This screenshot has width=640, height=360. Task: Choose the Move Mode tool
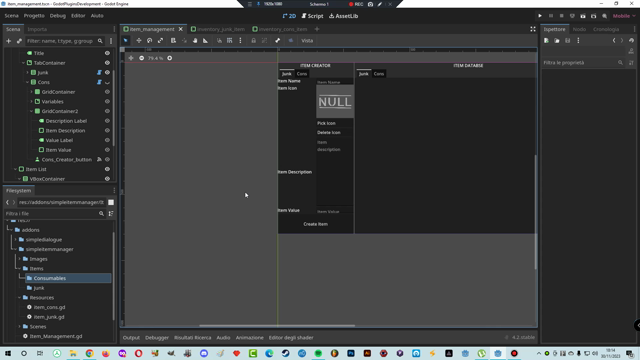coord(139,40)
